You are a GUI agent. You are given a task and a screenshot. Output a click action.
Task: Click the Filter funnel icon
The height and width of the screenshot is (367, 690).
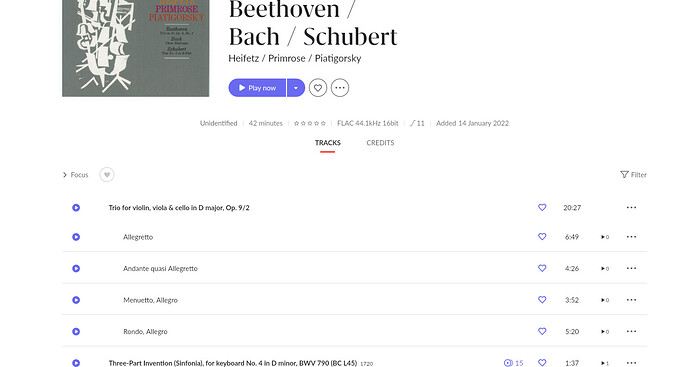pos(624,174)
